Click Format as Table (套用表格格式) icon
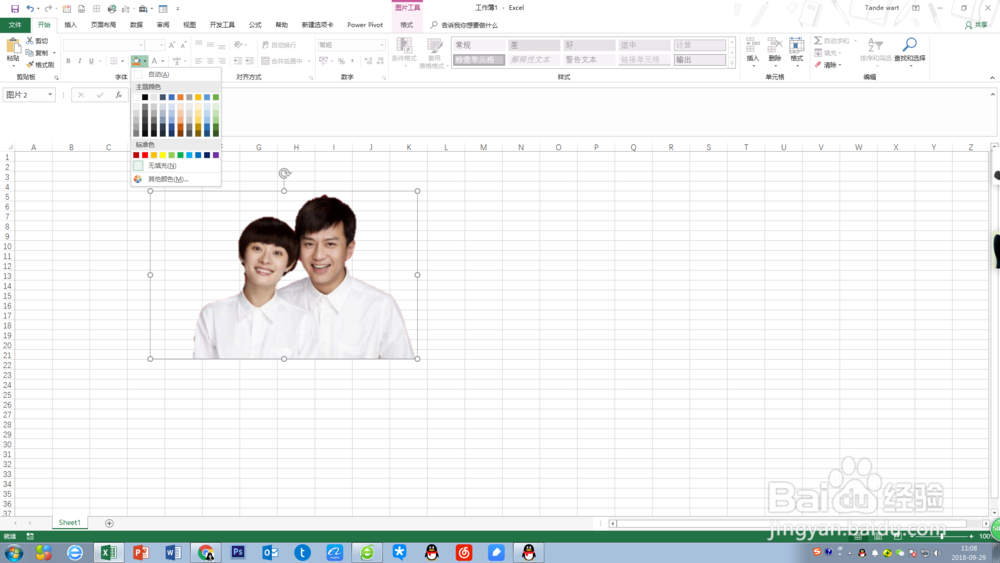 coord(434,45)
